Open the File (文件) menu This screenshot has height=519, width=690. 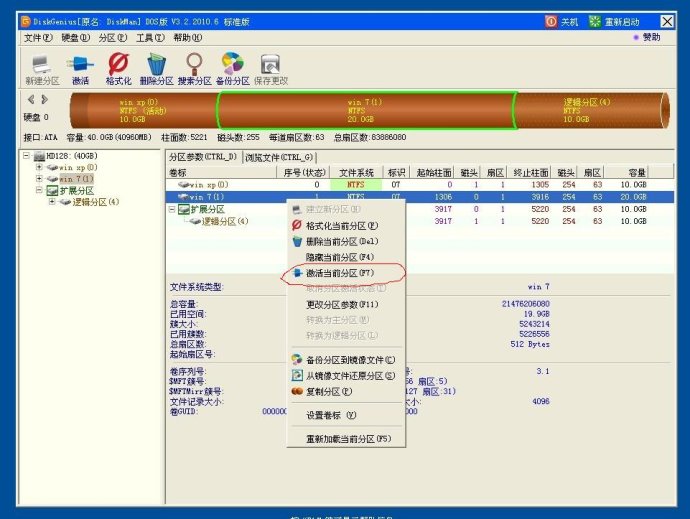[38, 38]
